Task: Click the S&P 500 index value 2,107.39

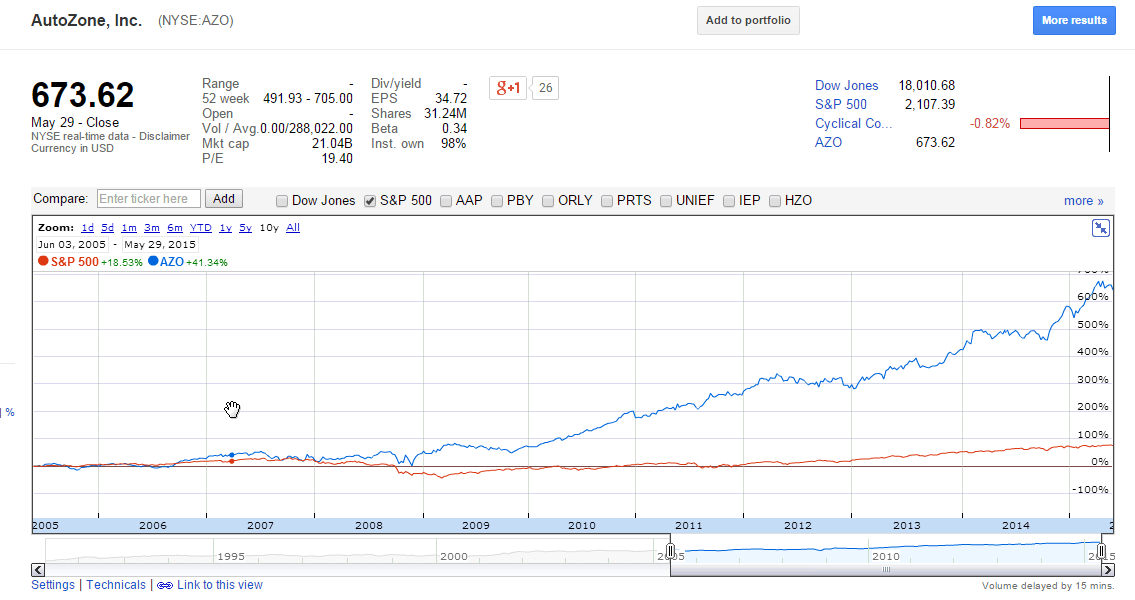Action: (929, 104)
